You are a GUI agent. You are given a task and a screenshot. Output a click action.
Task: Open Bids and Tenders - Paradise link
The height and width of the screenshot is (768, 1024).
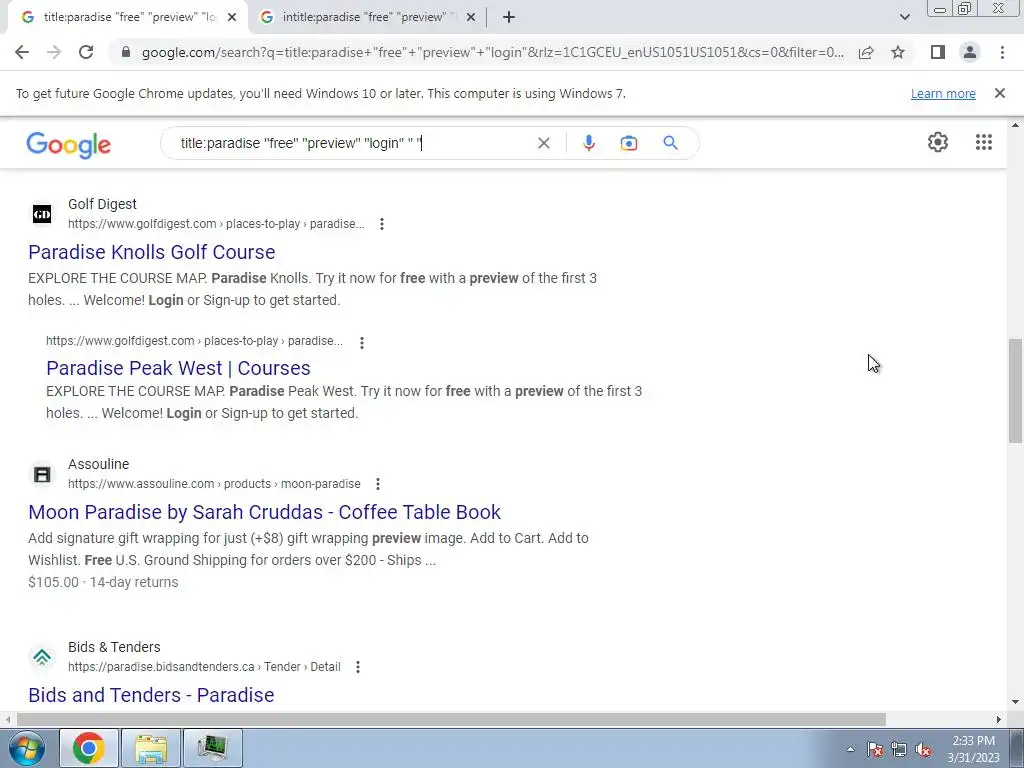[152, 696]
